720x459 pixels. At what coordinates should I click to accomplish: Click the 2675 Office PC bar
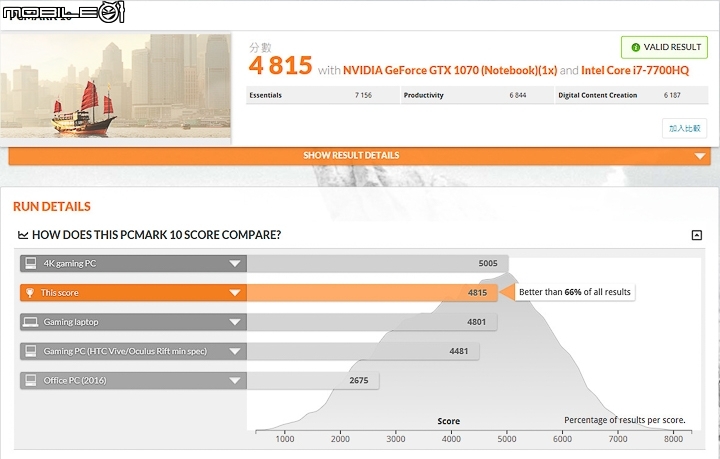[313, 381]
